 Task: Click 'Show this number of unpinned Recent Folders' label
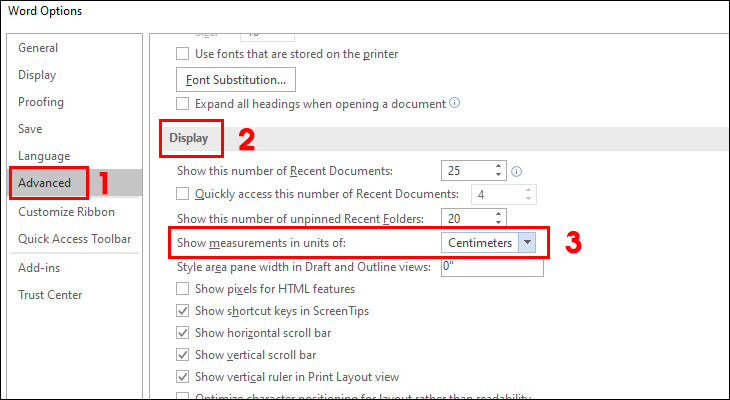click(x=301, y=218)
